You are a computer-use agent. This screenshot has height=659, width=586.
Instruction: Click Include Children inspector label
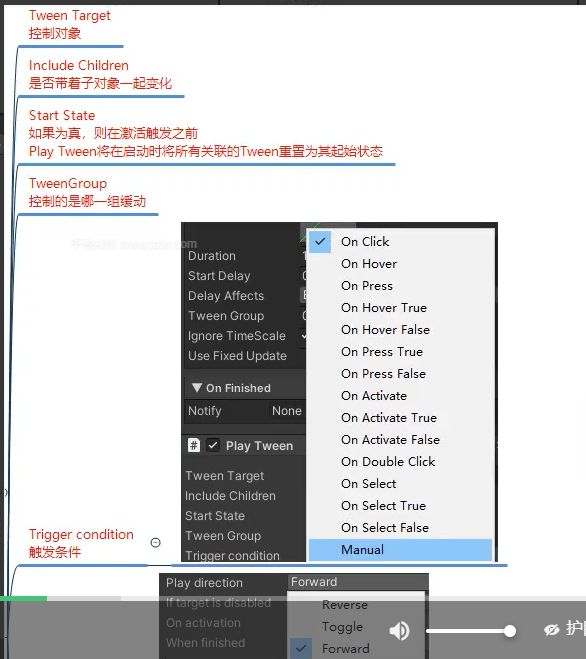[x=230, y=496]
